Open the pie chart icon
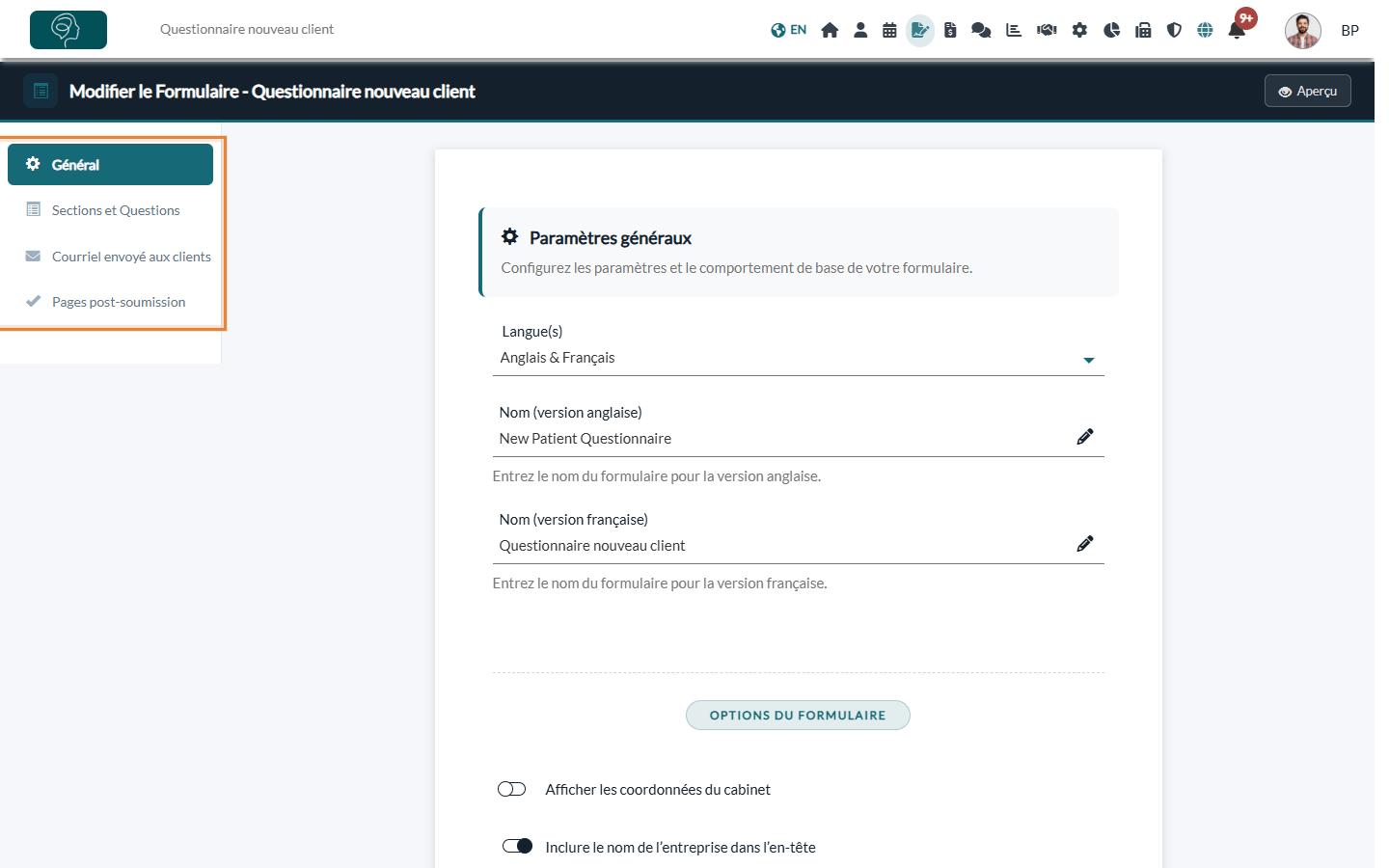1389x868 pixels. pos(1111,30)
